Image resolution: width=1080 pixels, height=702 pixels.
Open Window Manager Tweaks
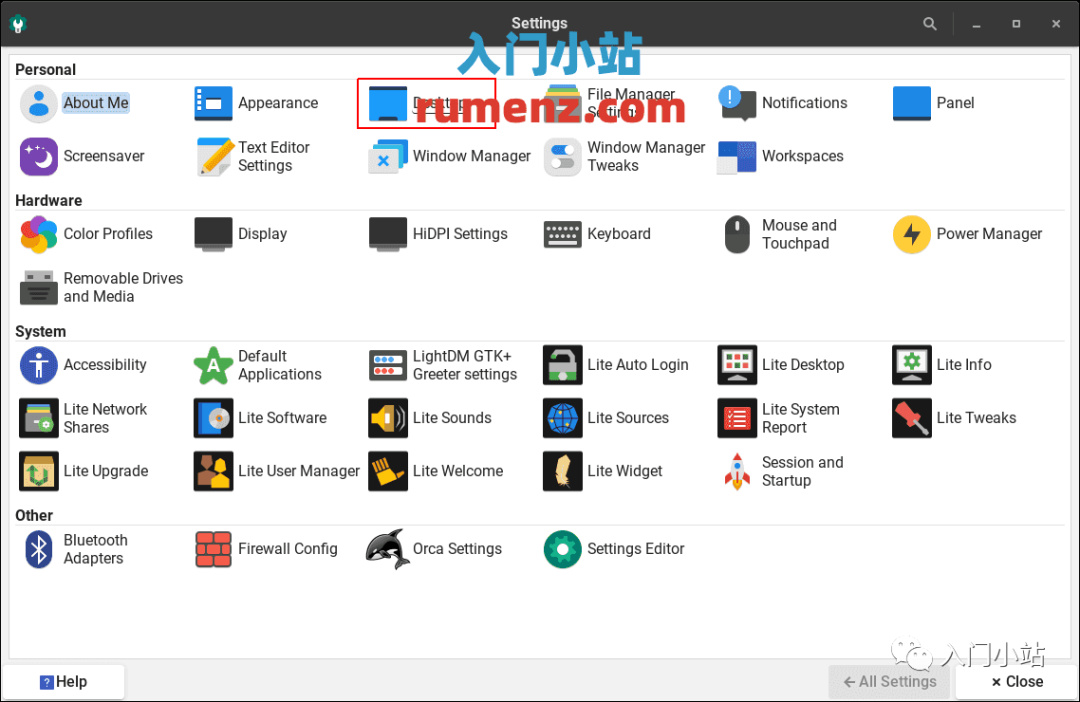(x=625, y=156)
